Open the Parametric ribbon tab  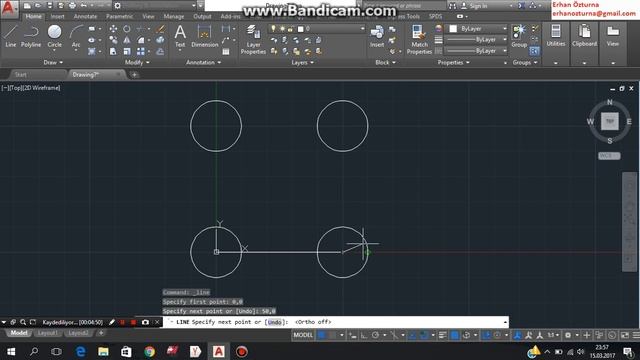(x=120, y=16)
